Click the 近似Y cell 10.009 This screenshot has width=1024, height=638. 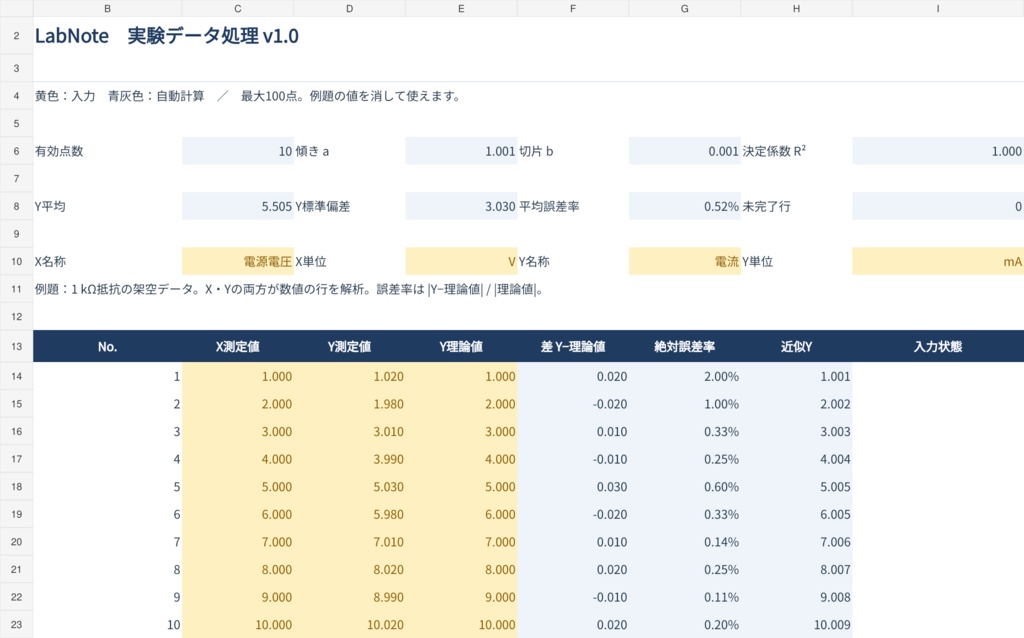(796, 624)
